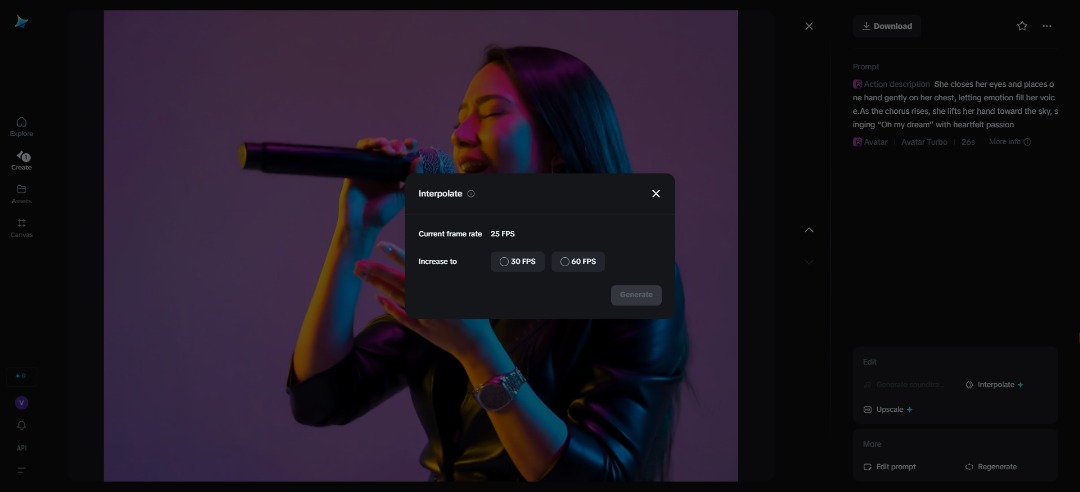The image size is (1080, 492).
Task: Click the 'Increase to' label
Action: click(437, 262)
